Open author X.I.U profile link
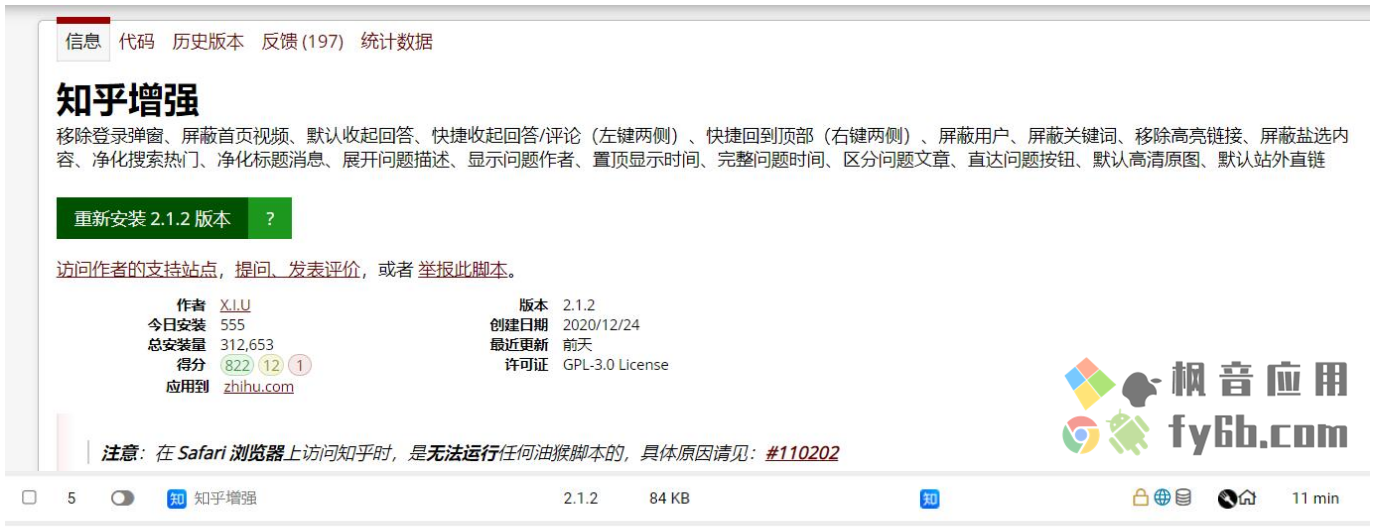The image size is (1375, 532). [235, 305]
